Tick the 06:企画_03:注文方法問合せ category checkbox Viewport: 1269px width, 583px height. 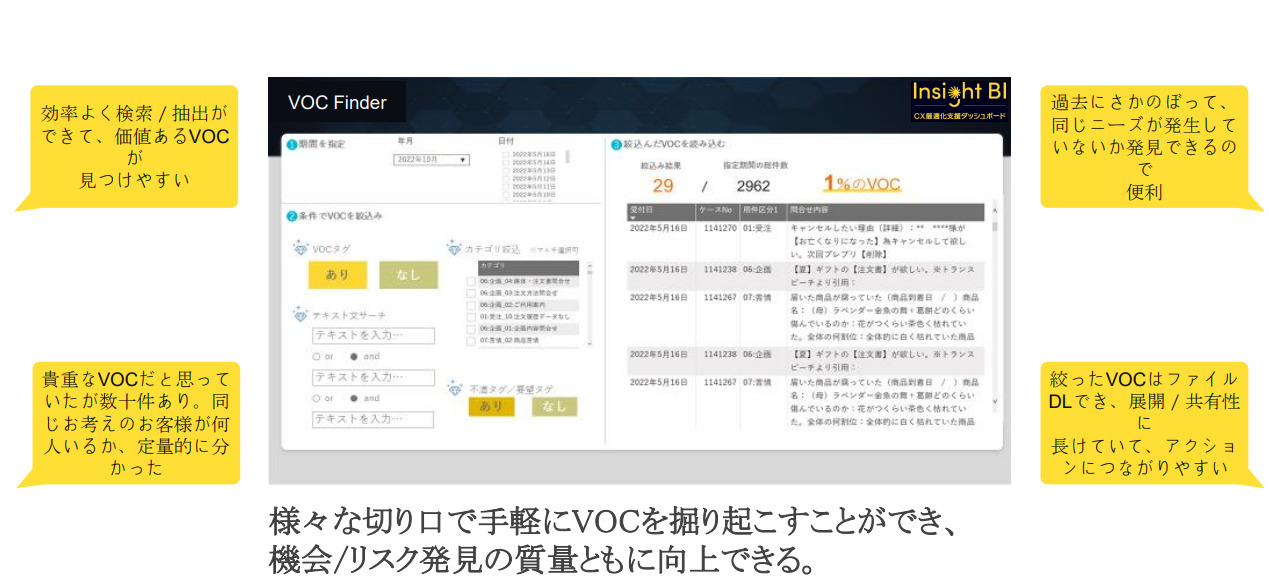coord(471,293)
